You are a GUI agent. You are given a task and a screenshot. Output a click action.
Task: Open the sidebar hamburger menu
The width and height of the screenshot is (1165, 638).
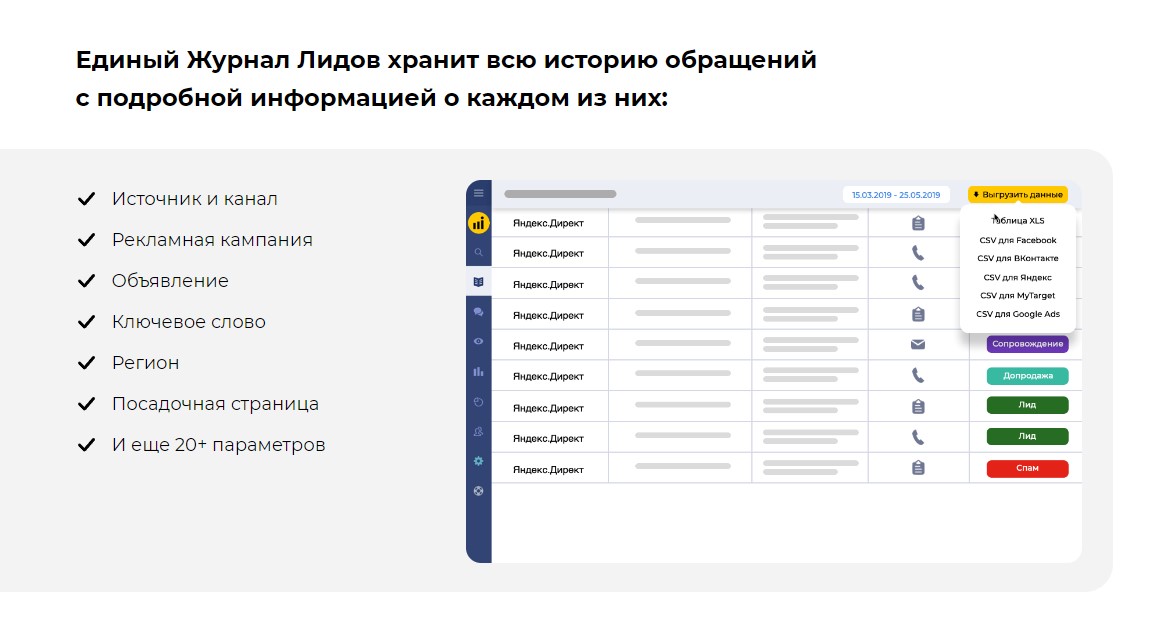(x=479, y=192)
